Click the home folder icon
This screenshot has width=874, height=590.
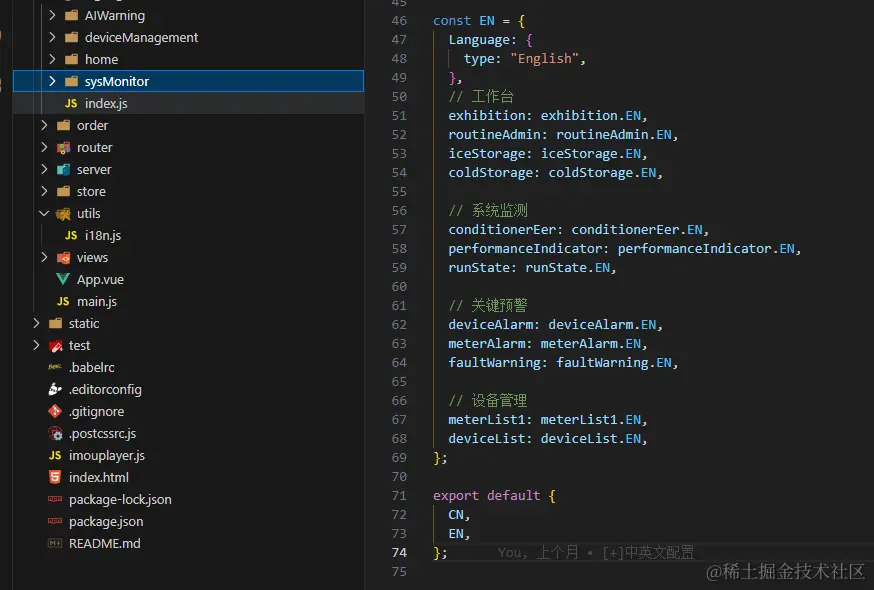(x=71, y=59)
